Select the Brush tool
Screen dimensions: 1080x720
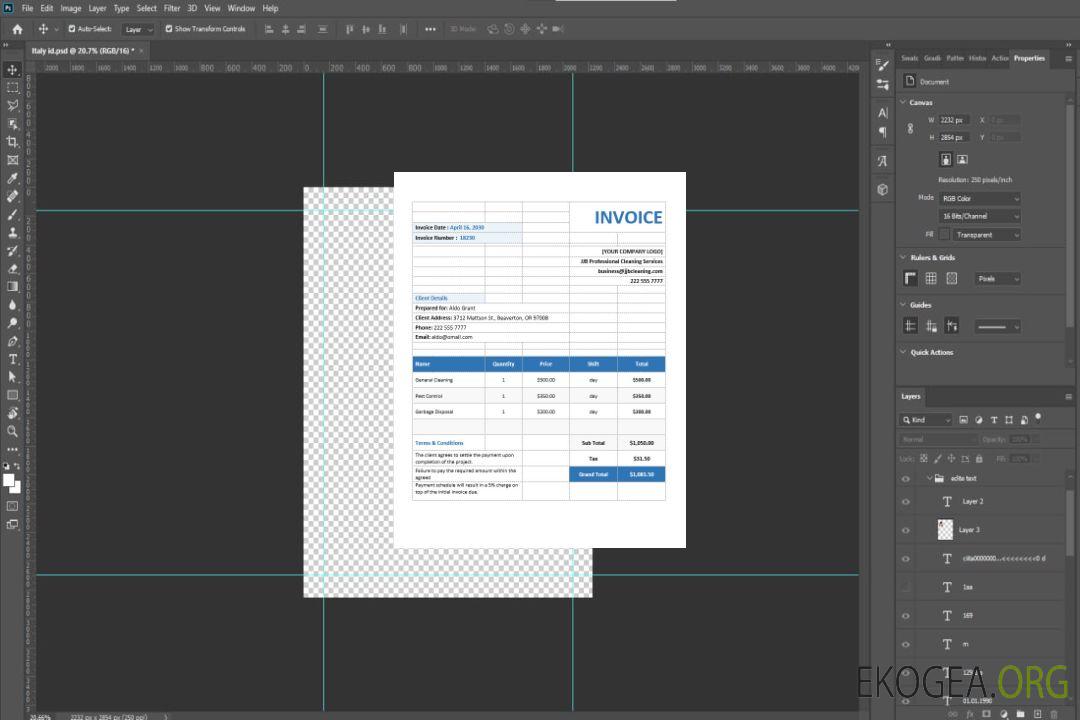click(x=12, y=214)
